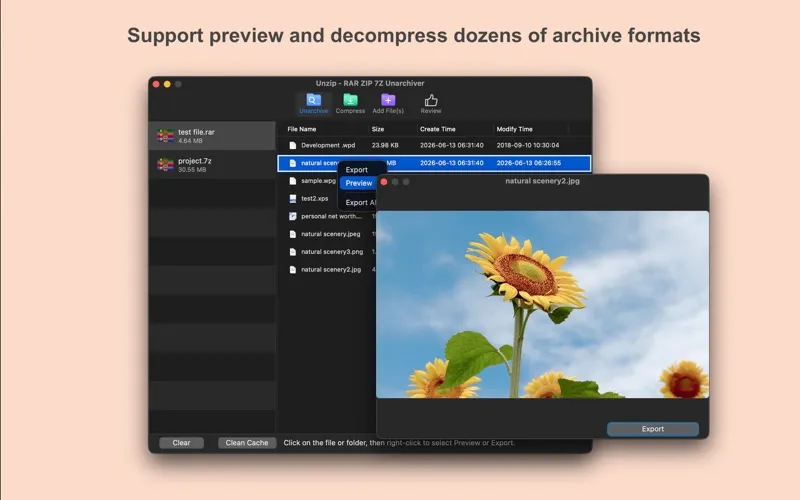Click the test file.rar archive icon

[165, 136]
